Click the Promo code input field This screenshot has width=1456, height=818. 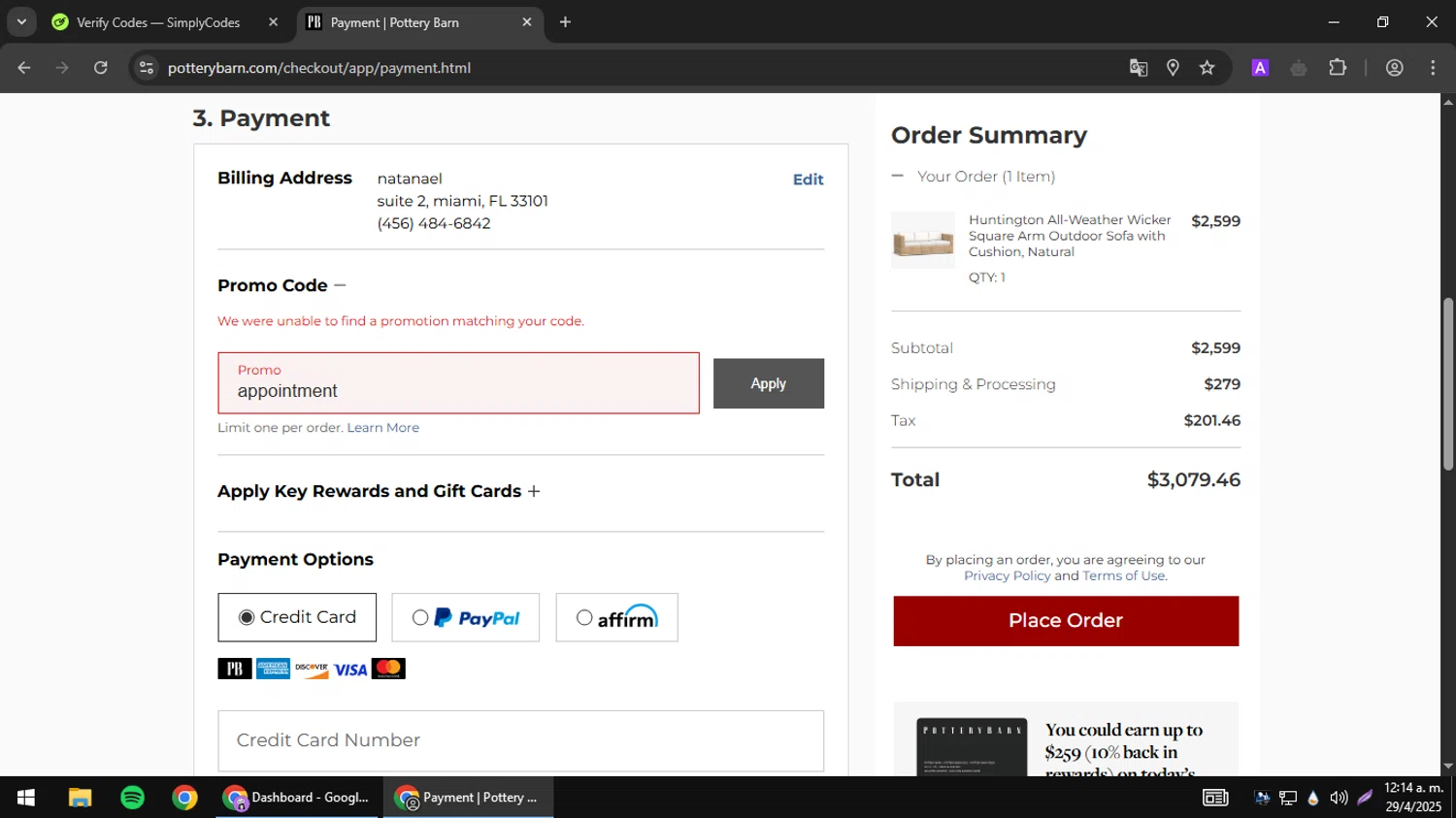pos(458,383)
